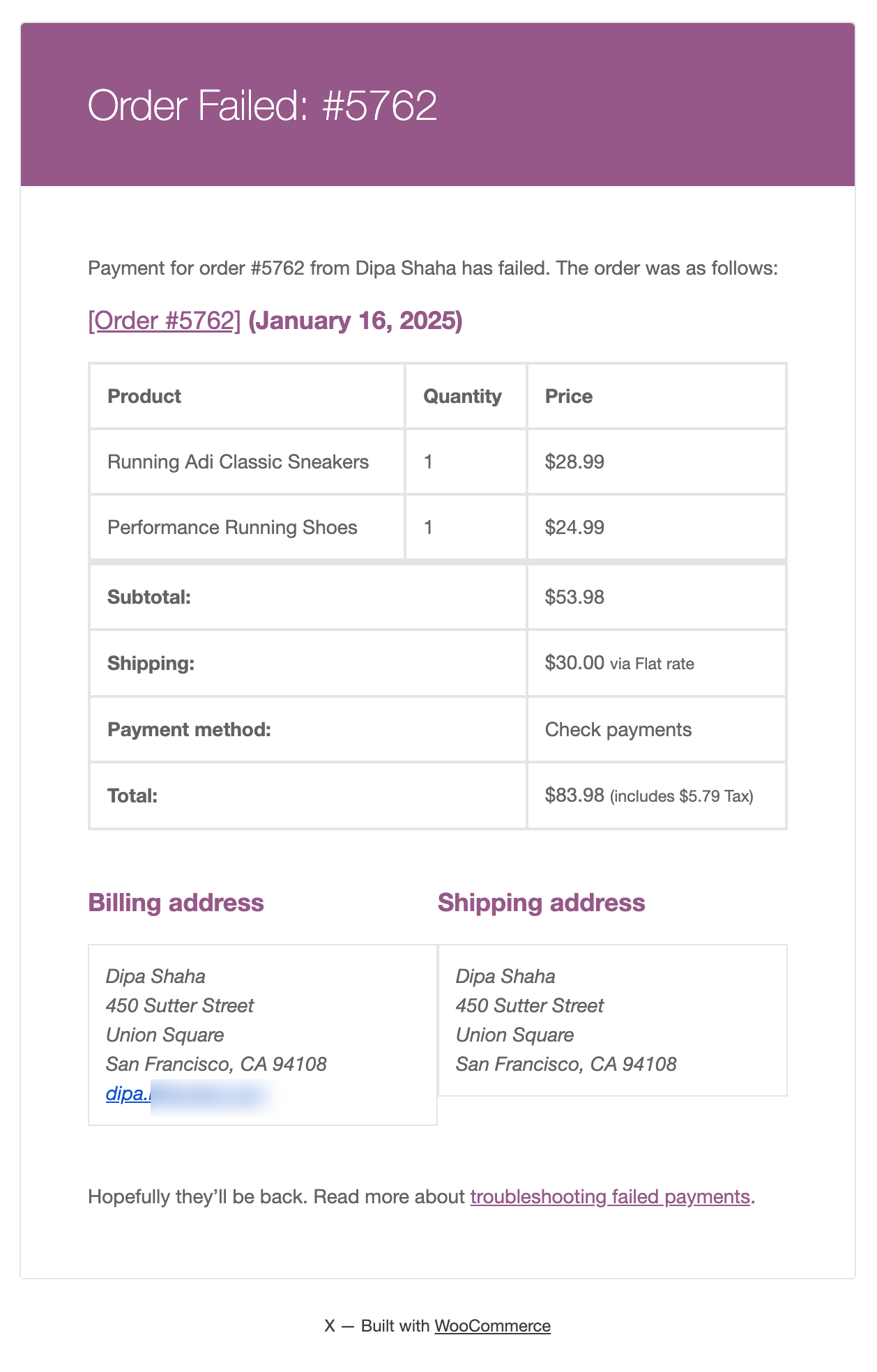Viewport: 877px width, 1372px height.
Task: Click the Check payments method cell
Action: click(657, 729)
